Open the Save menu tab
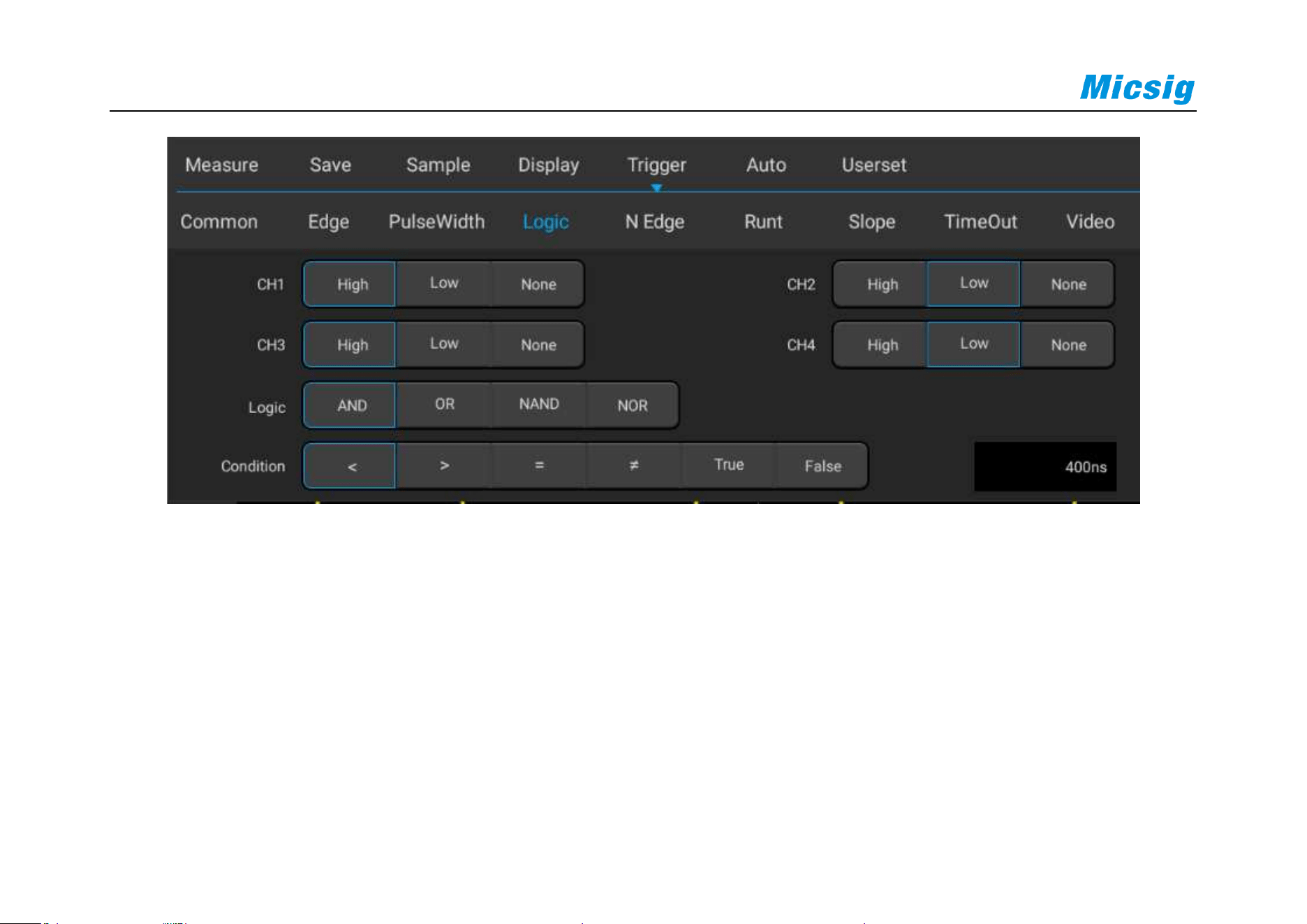 330,165
